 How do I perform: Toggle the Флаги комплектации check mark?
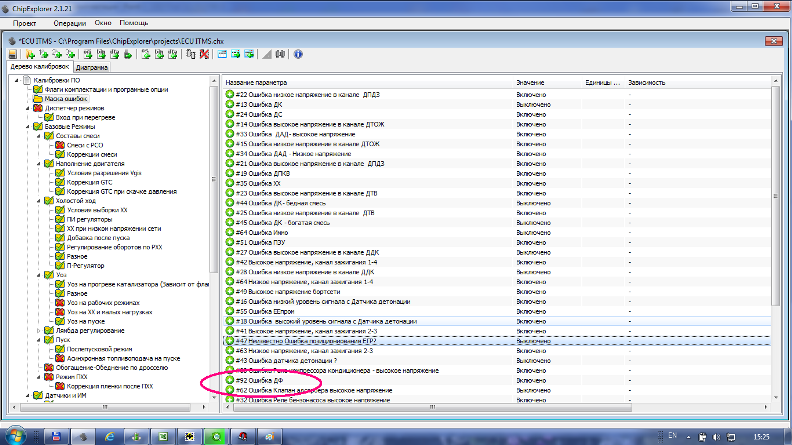click(x=37, y=88)
